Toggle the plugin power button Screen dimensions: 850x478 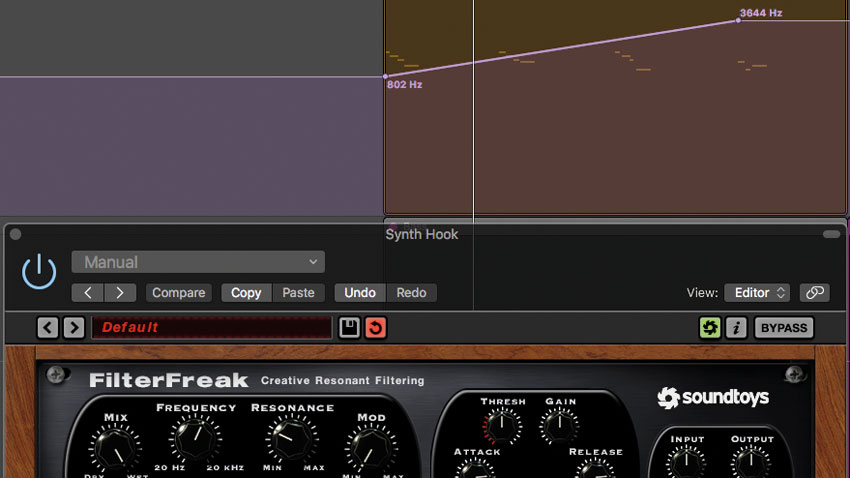[x=39, y=271]
